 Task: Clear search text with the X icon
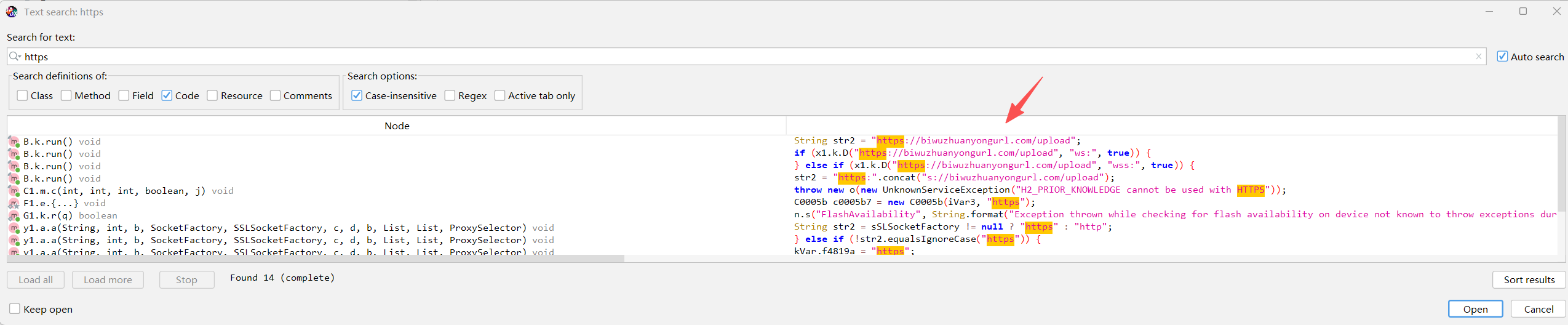pos(1478,57)
